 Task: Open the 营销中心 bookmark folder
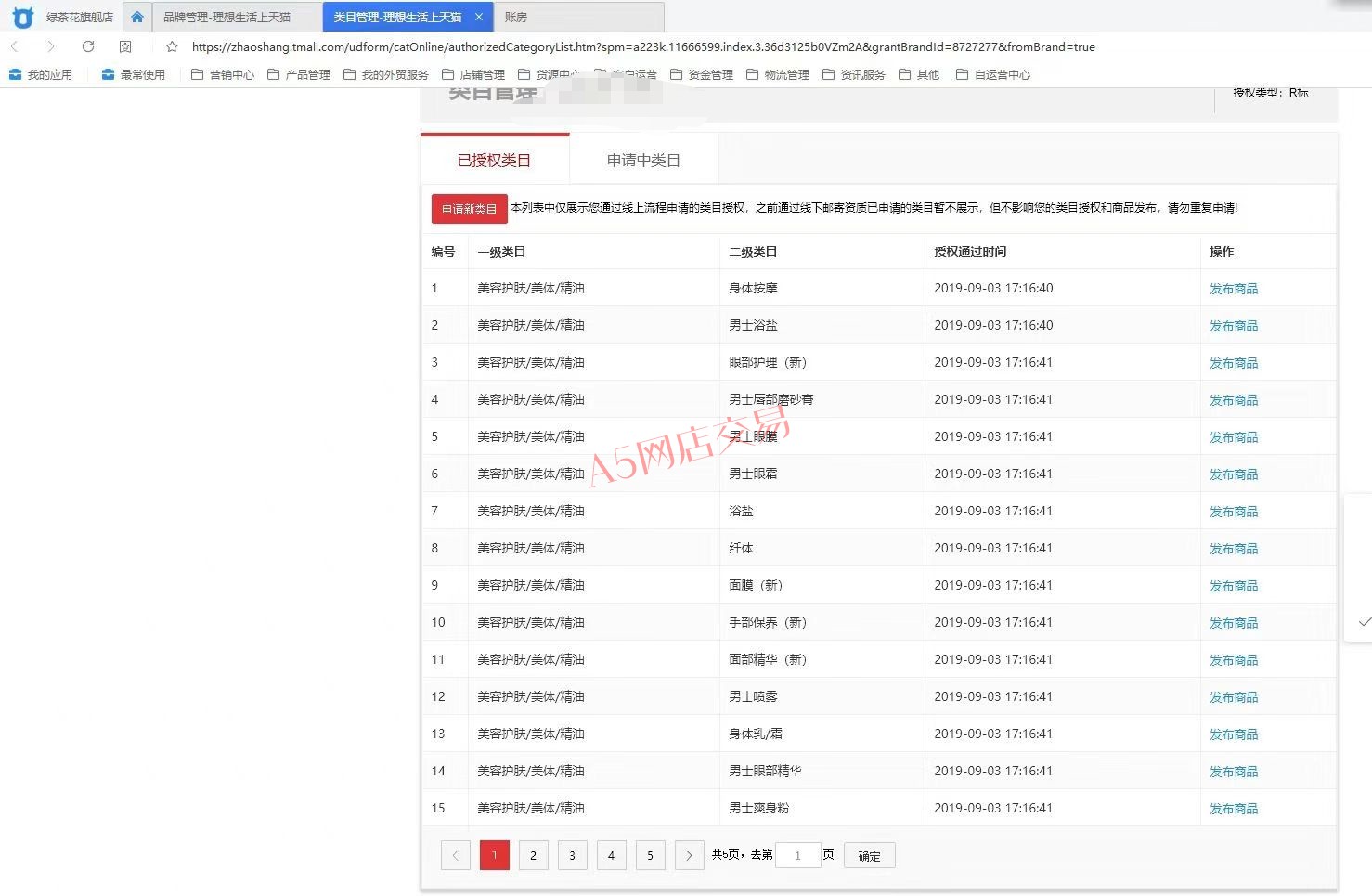click(223, 74)
